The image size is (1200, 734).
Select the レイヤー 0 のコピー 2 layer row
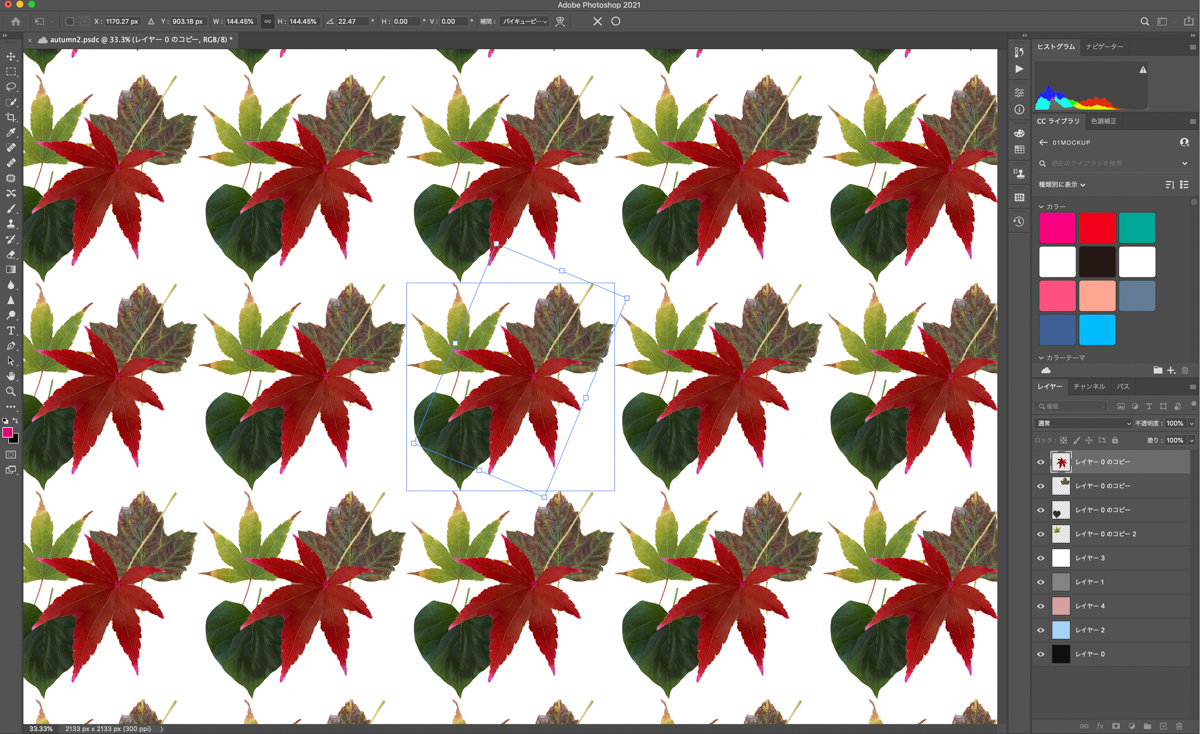click(1112, 534)
